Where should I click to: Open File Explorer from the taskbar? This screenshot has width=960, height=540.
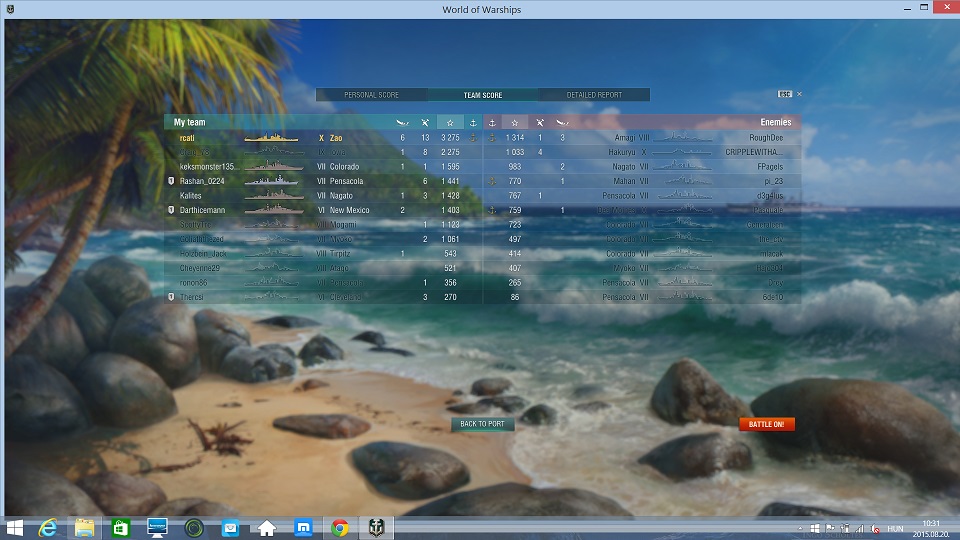click(84, 528)
